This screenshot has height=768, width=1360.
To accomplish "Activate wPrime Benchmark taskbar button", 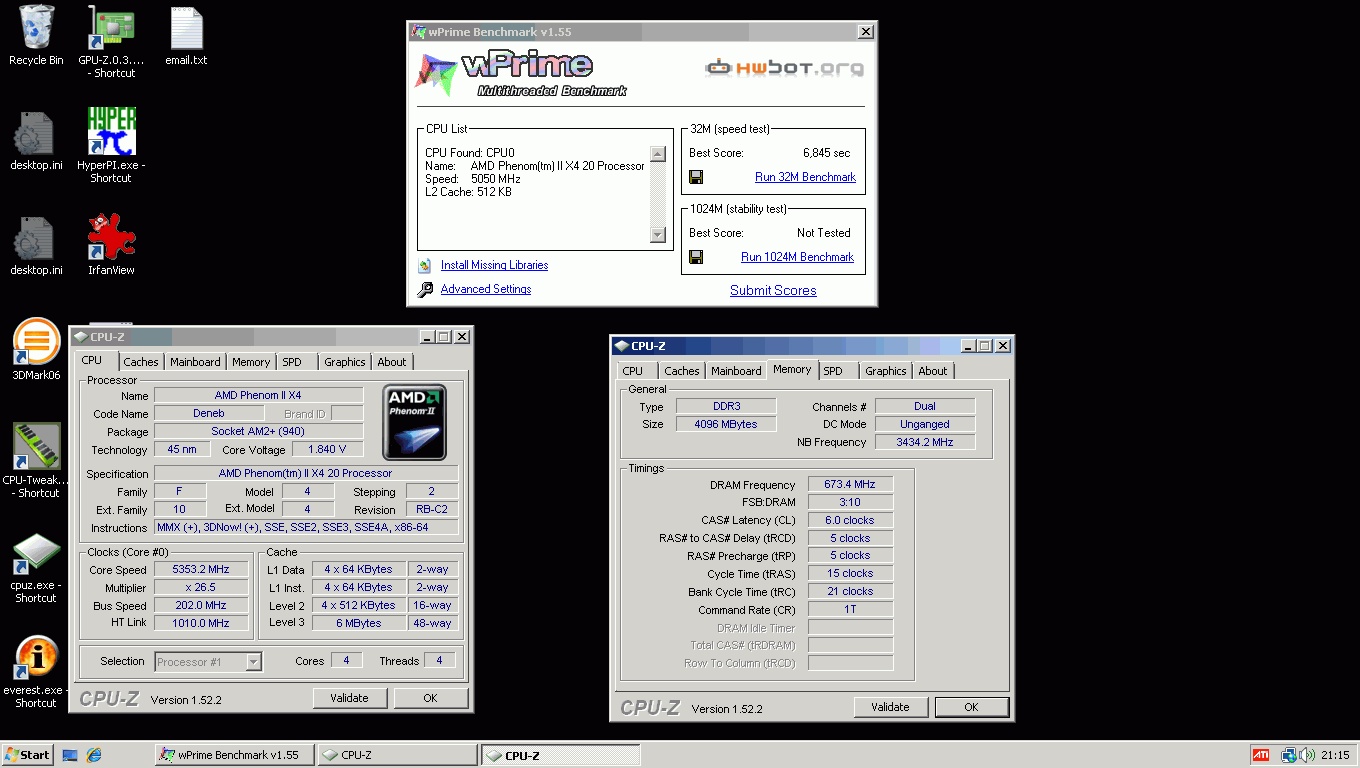I will [x=234, y=755].
